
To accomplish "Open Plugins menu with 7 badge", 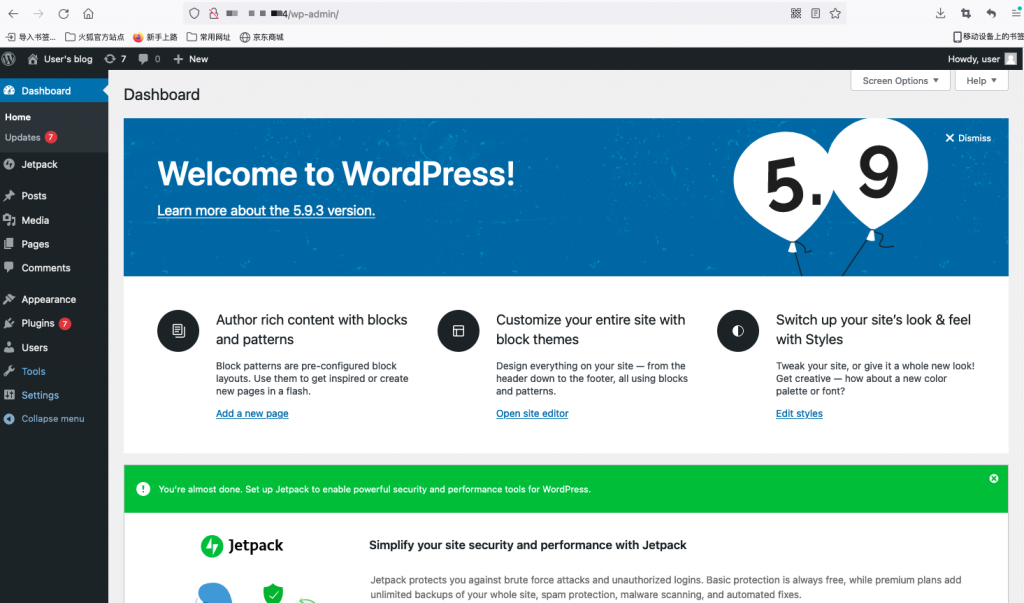I will click(54, 323).
